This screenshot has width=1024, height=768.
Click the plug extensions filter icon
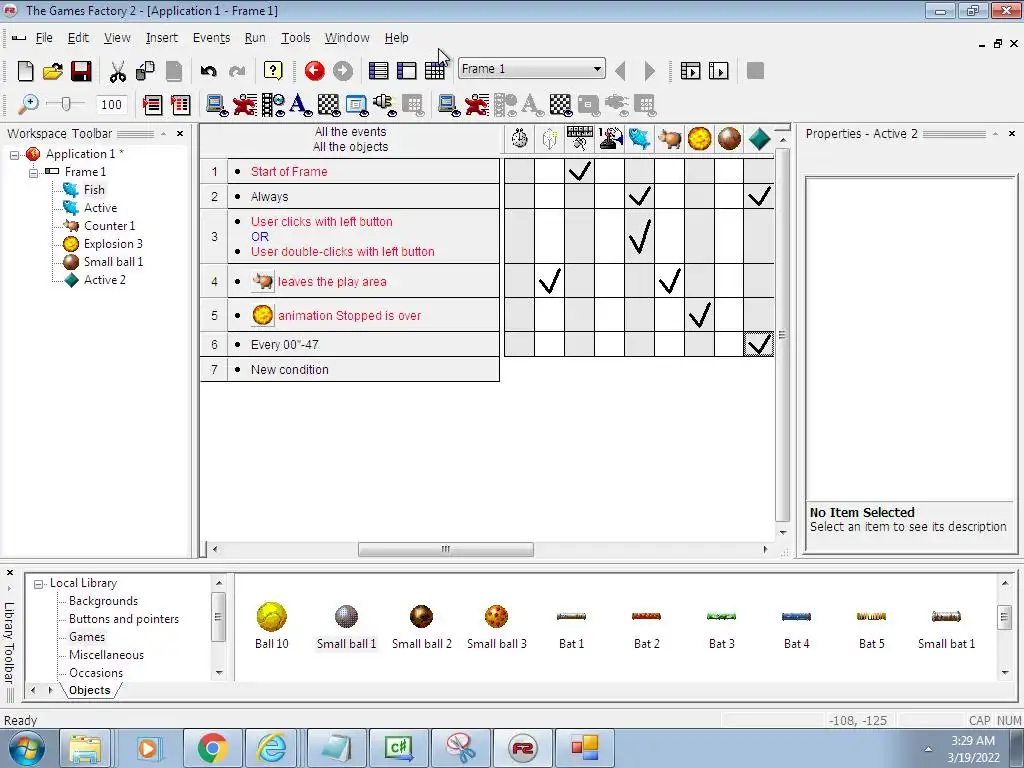(x=384, y=104)
